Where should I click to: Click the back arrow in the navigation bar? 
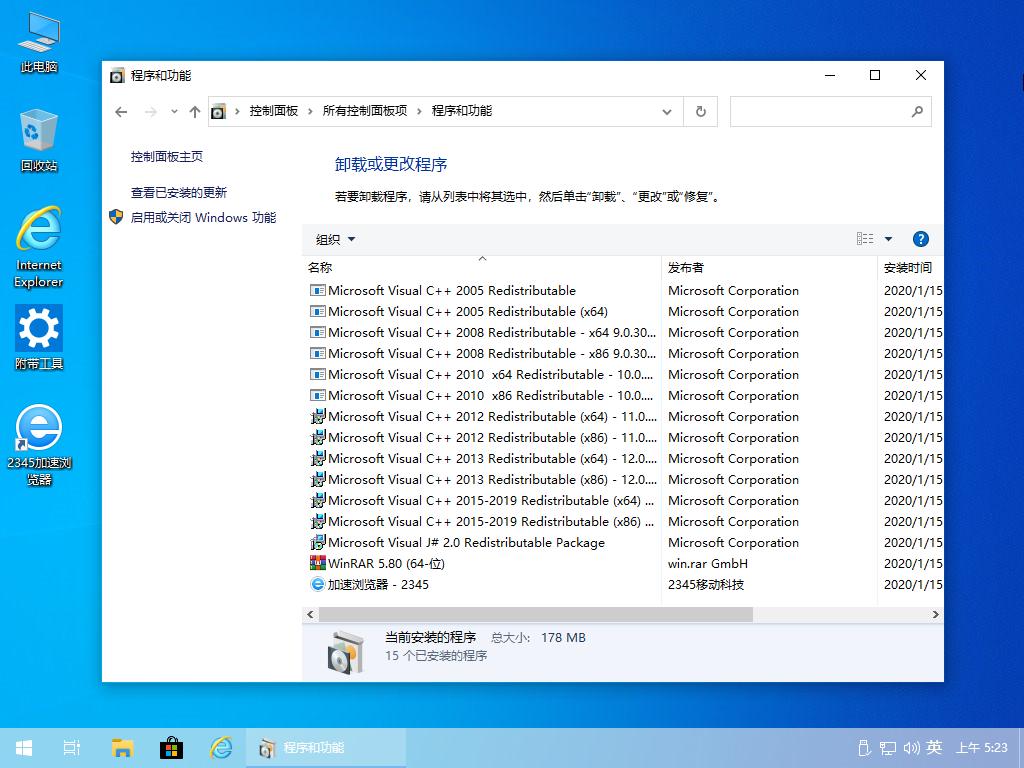click(x=121, y=112)
